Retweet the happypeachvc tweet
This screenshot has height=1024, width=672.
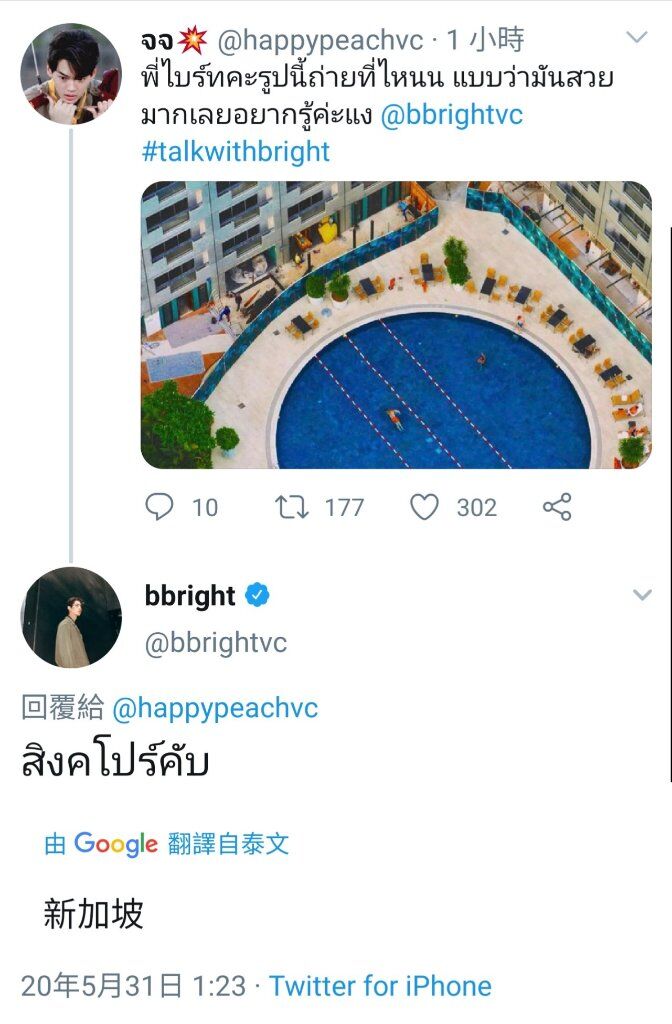point(291,507)
